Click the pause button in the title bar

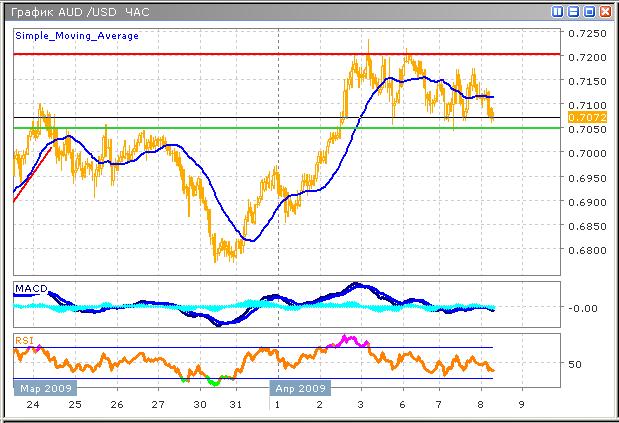click(x=557, y=11)
